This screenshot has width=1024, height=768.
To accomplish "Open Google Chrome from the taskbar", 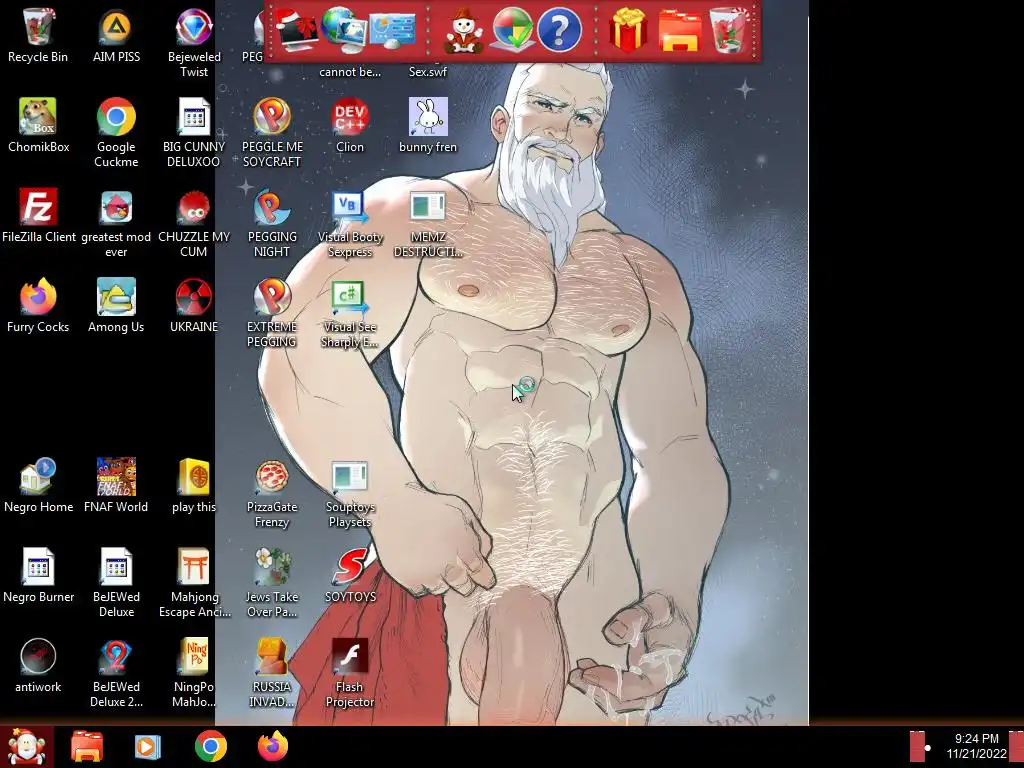I will (x=210, y=746).
